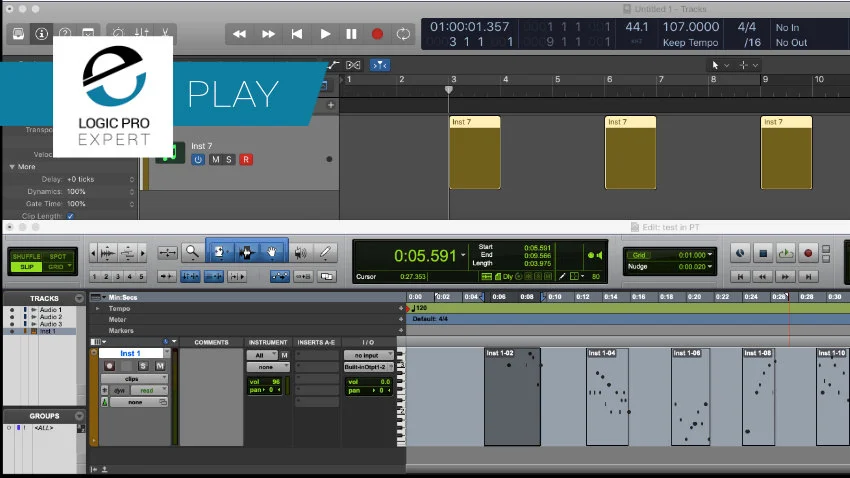Go to beginning in Logic transport
The width and height of the screenshot is (850, 478).
(x=297, y=34)
